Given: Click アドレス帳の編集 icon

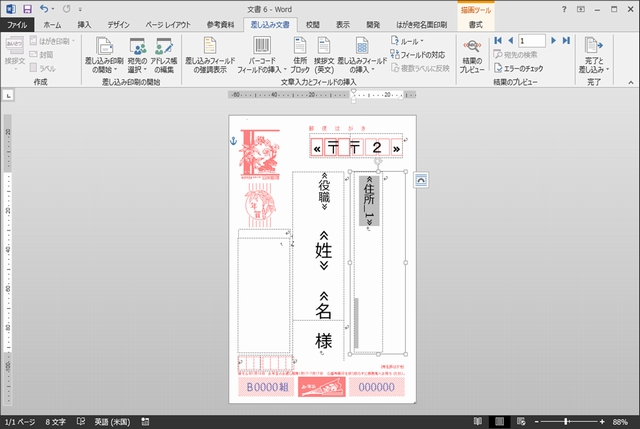Looking at the screenshot, I should click(164, 55).
